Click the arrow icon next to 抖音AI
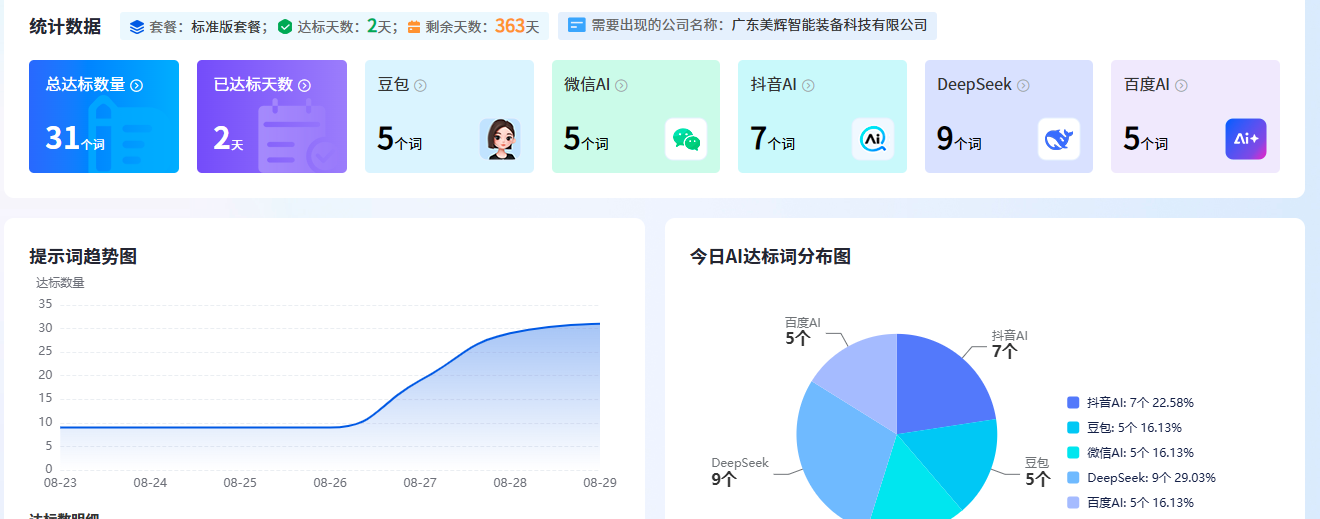The height and width of the screenshot is (519, 1320). 808,86
